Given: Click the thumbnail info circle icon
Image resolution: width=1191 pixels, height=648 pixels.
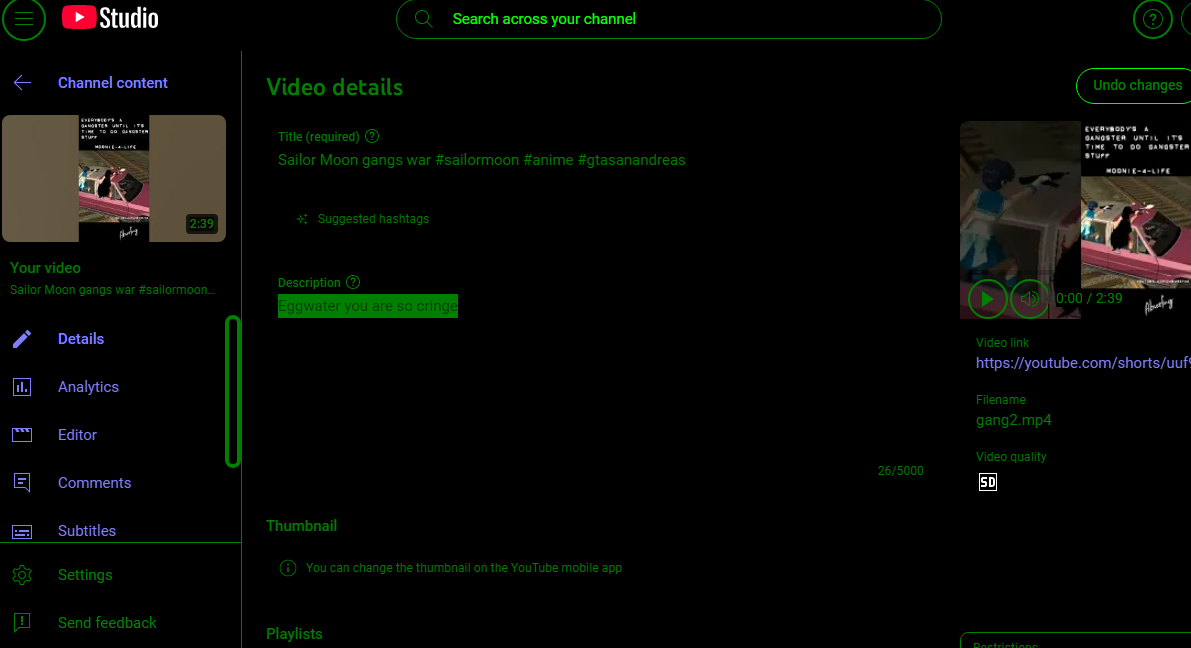Looking at the screenshot, I should tap(288, 567).
